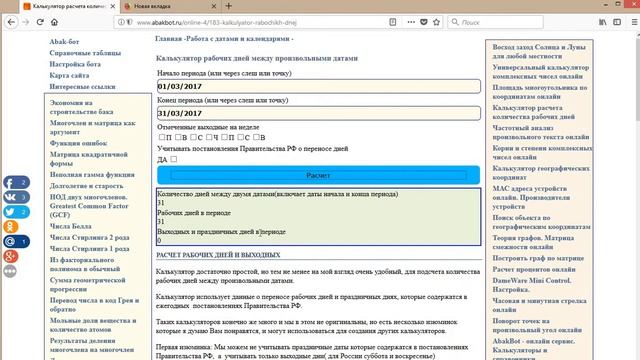This screenshot has height=360, width=640.
Task: Show site information icon in address bar
Action: click(121, 22)
